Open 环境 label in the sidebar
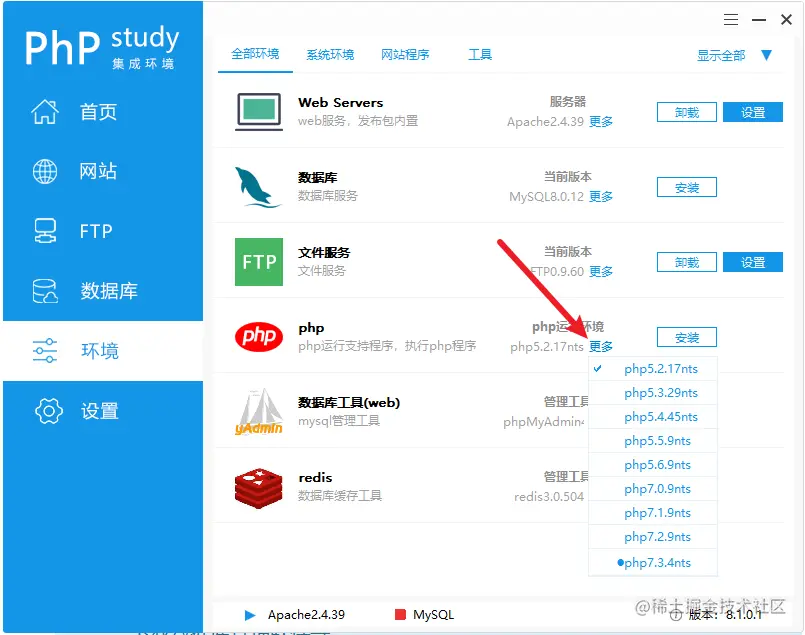 (100, 351)
